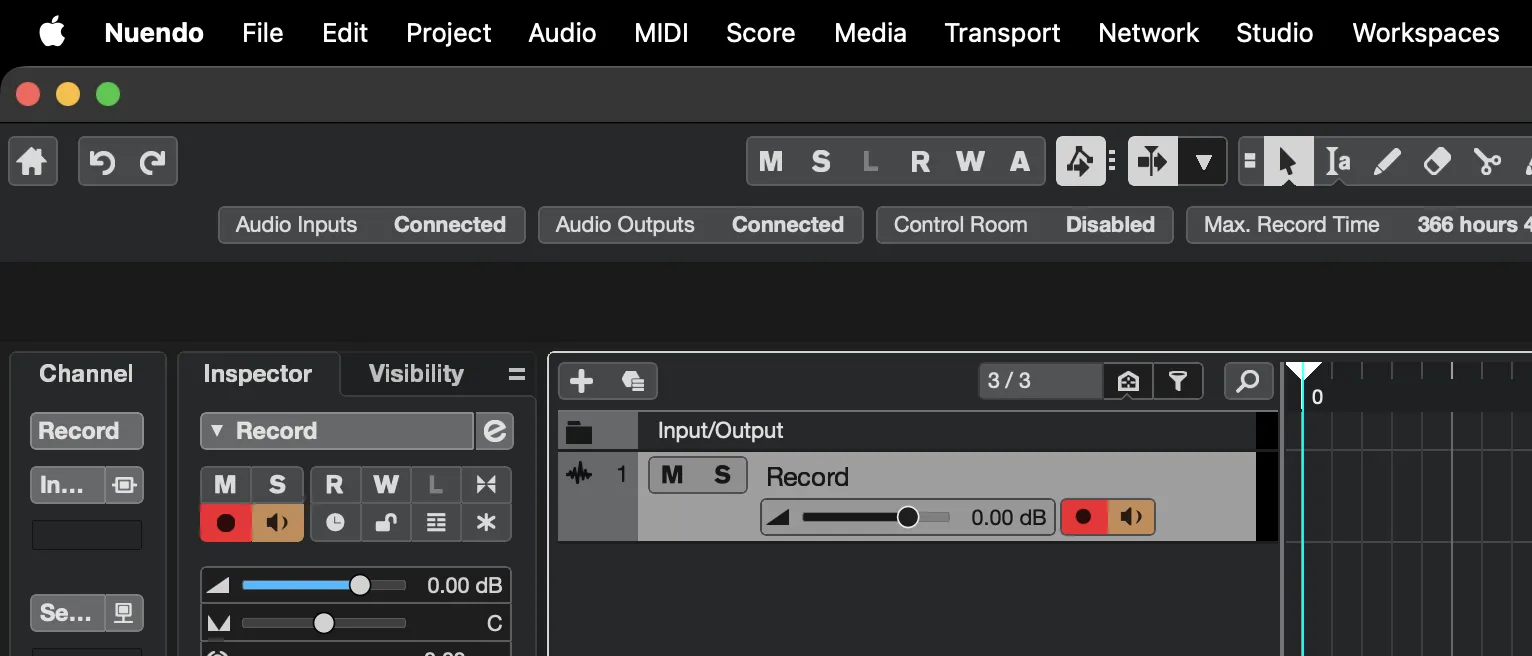Click the Input/Output folder icon
This screenshot has height=656, width=1532.
pos(579,432)
